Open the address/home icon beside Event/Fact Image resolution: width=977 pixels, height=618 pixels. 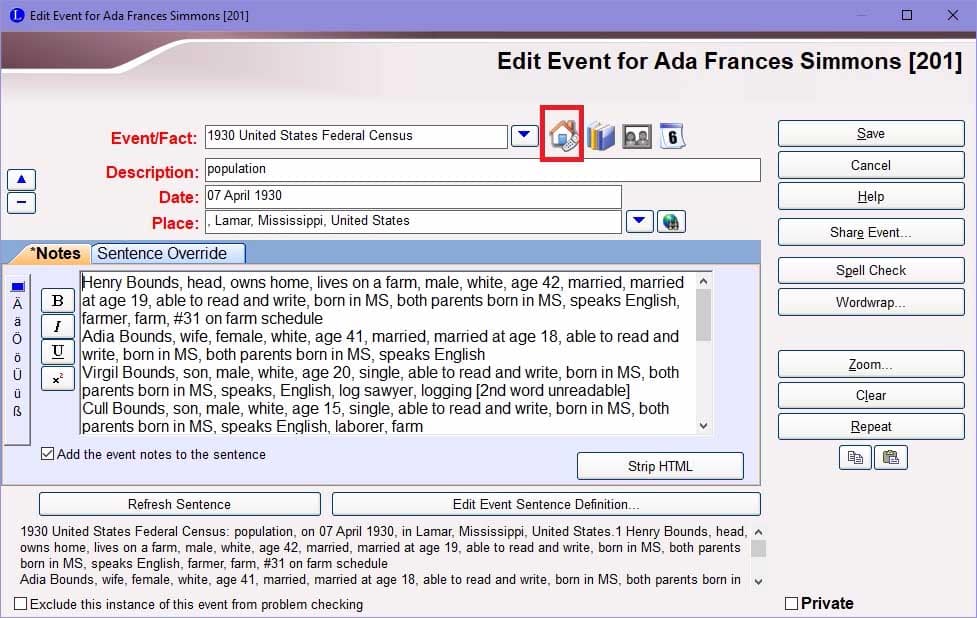[563, 136]
